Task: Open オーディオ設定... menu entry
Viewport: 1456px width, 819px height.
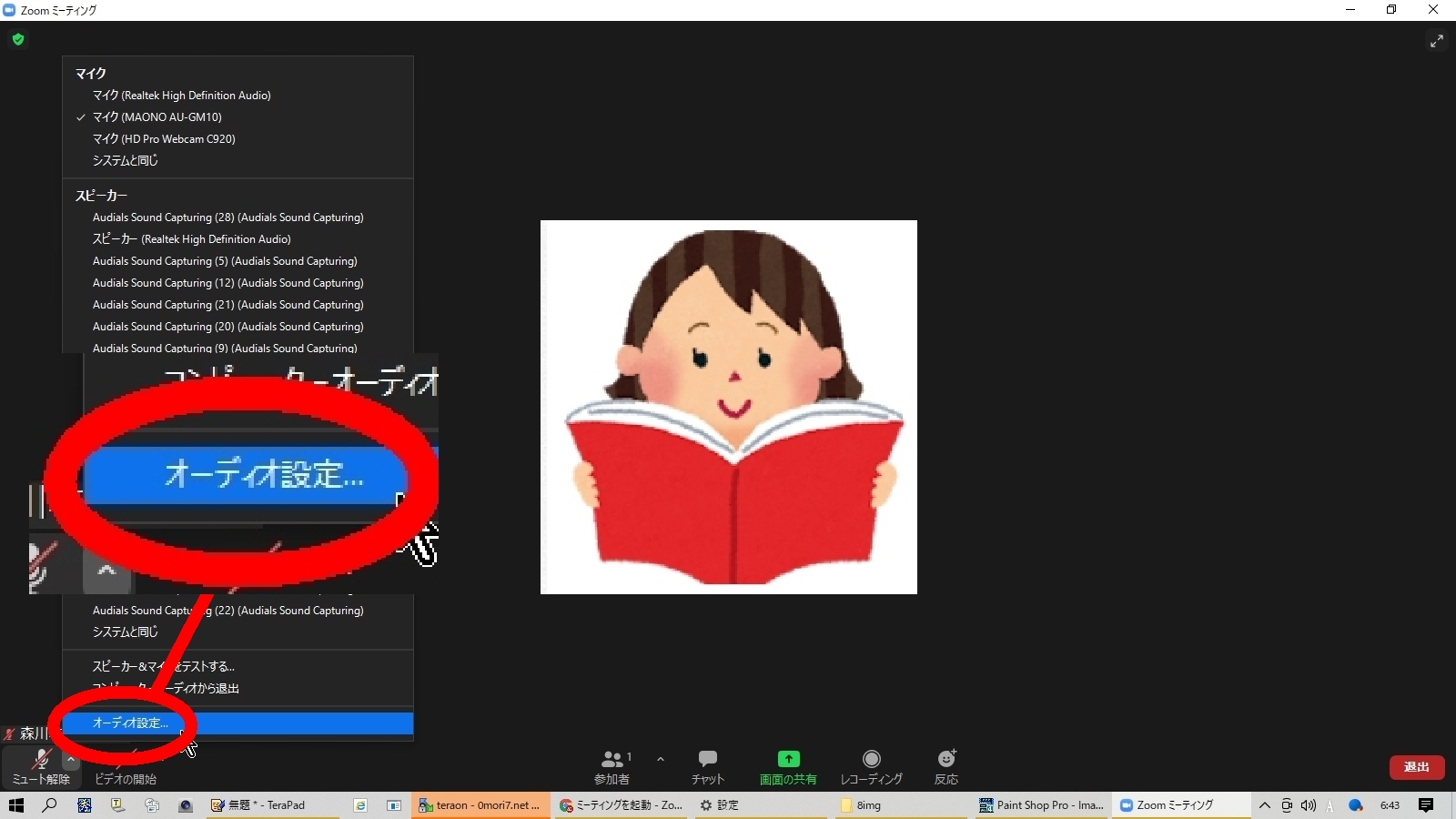Action: 238,723
